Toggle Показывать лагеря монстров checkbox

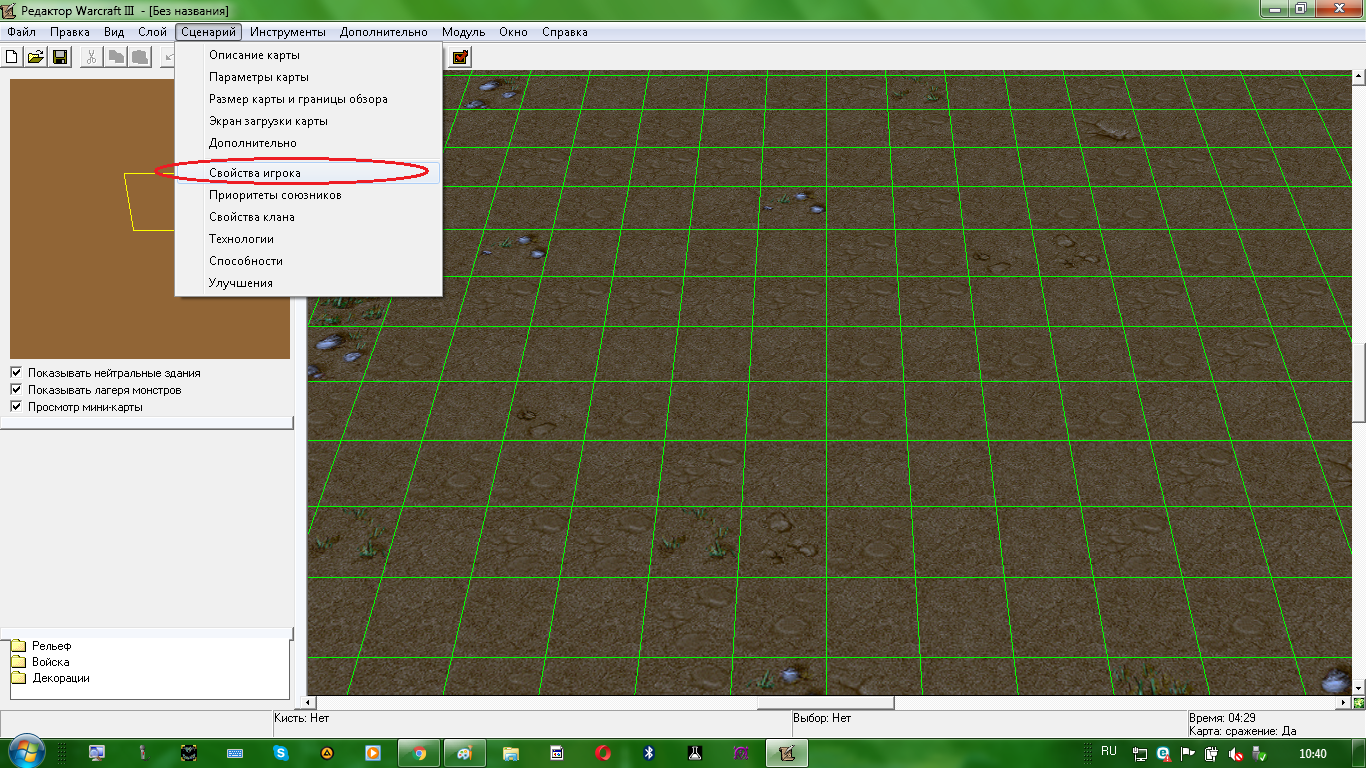pyautogui.click(x=16, y=390)
